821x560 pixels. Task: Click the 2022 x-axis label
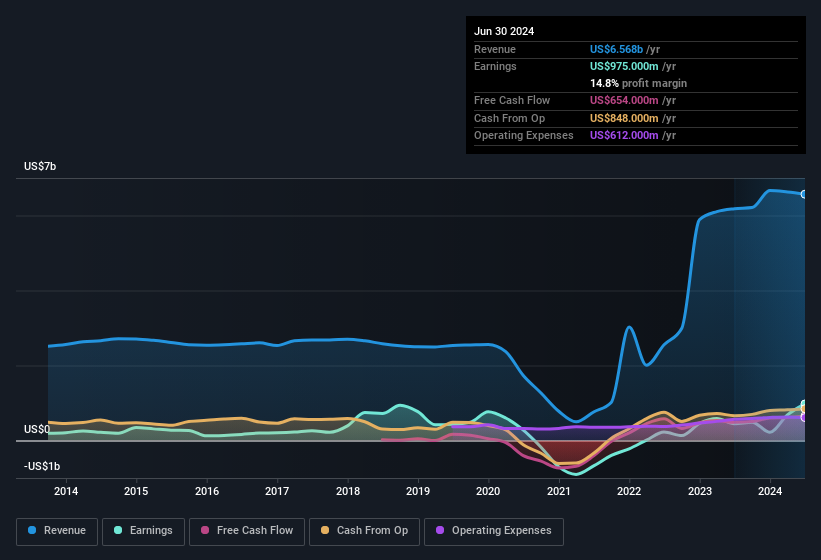pos(629,491)
